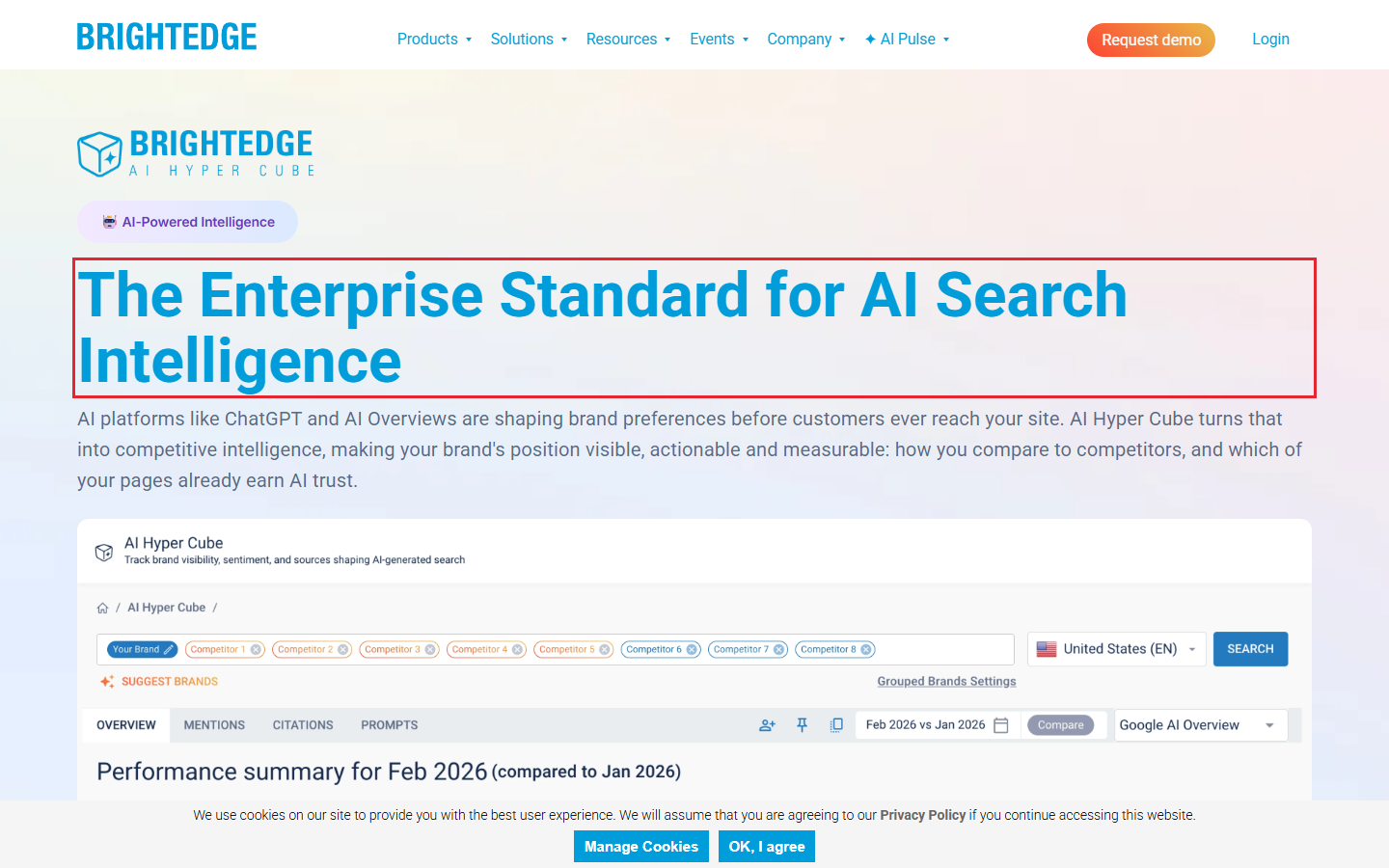The width and height of the screenshot is (1389, 868).
Task: Click the blue SEARCH button
Action: click(x=1250, y=649)
